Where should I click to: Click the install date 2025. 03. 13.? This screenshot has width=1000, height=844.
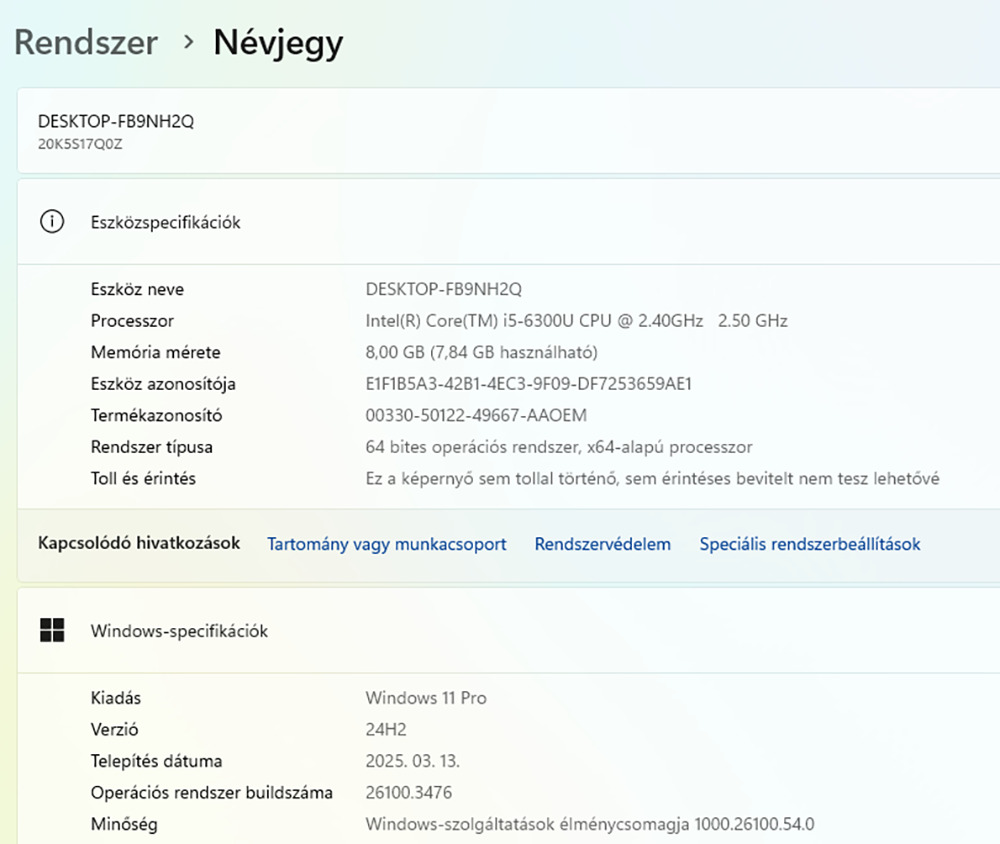(x=413, y=761)
